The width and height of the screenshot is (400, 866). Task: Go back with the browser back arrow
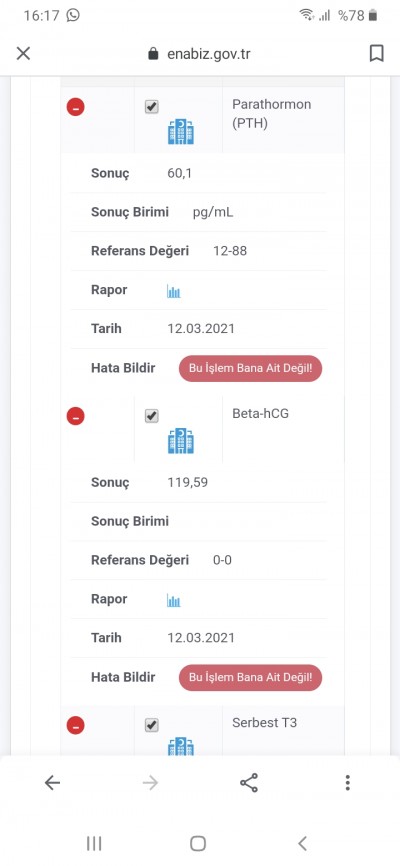point(52,783)
